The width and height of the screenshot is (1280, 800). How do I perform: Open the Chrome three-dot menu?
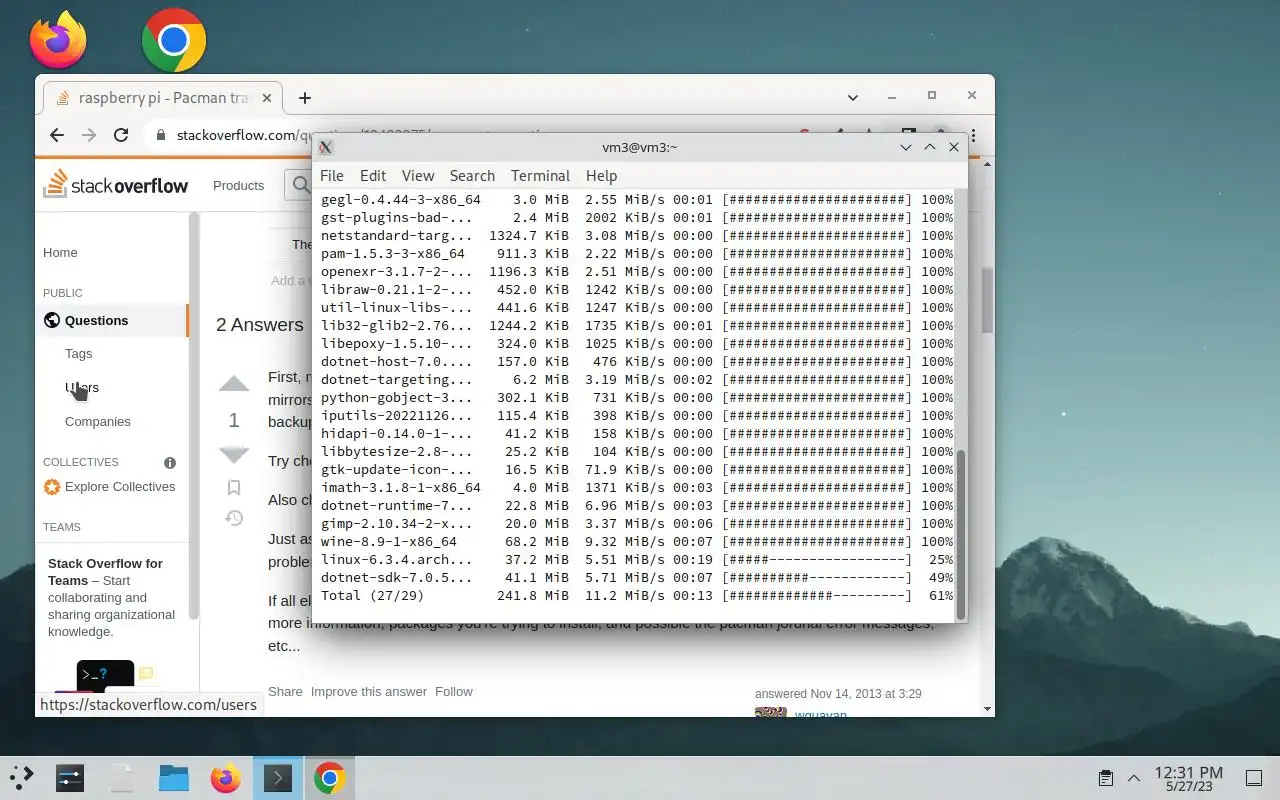point(973,135)
